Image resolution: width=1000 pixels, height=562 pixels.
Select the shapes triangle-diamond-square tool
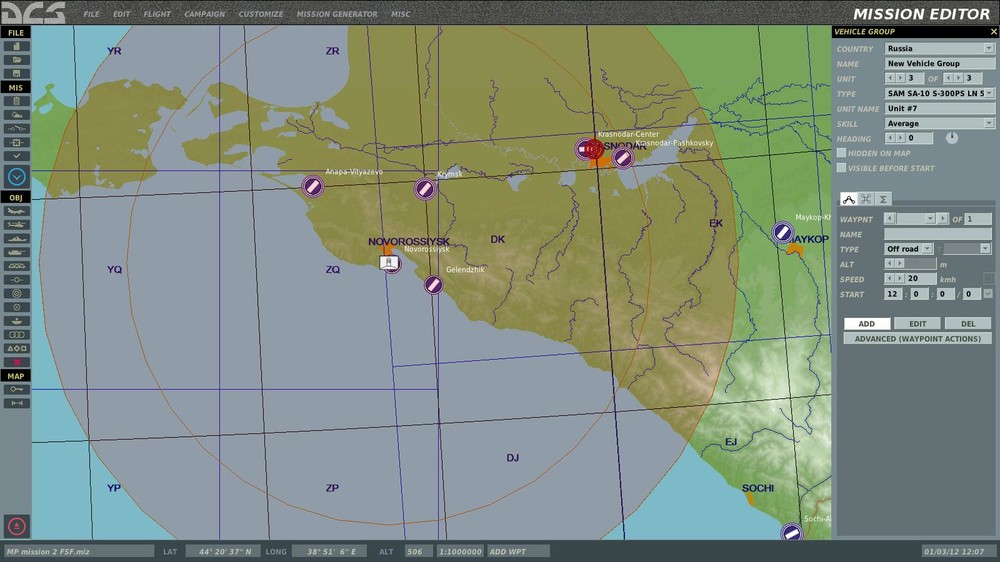[x=17, y=348]
